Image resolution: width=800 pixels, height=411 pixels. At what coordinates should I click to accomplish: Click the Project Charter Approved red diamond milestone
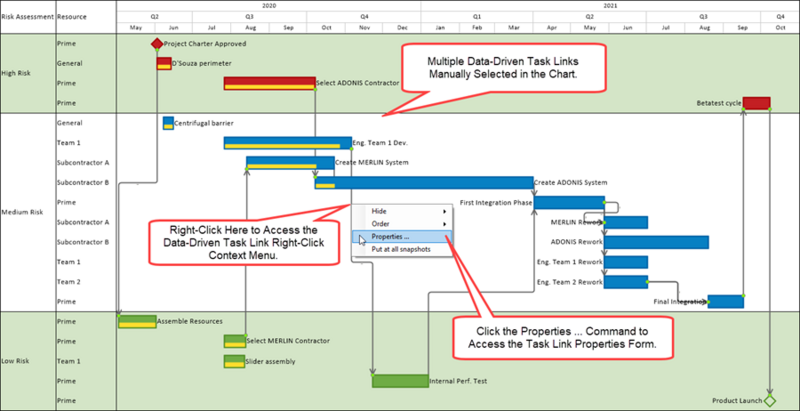[157, 44]
